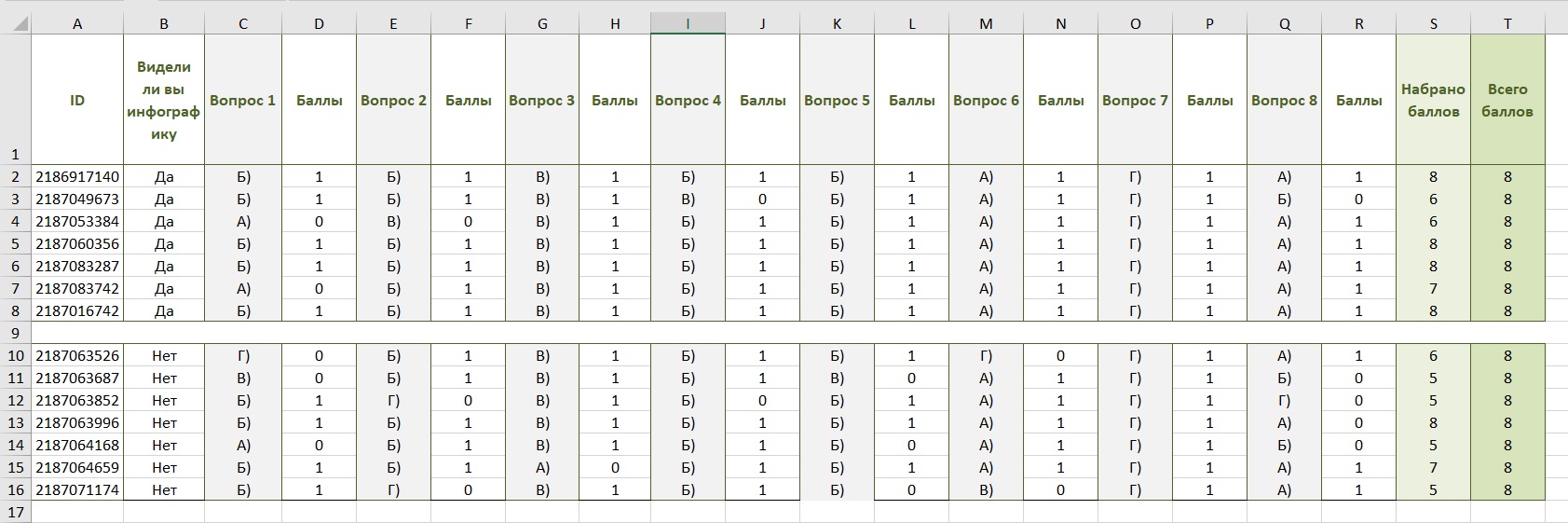Click the Вопрос 5 header cell

pos(837,100)
